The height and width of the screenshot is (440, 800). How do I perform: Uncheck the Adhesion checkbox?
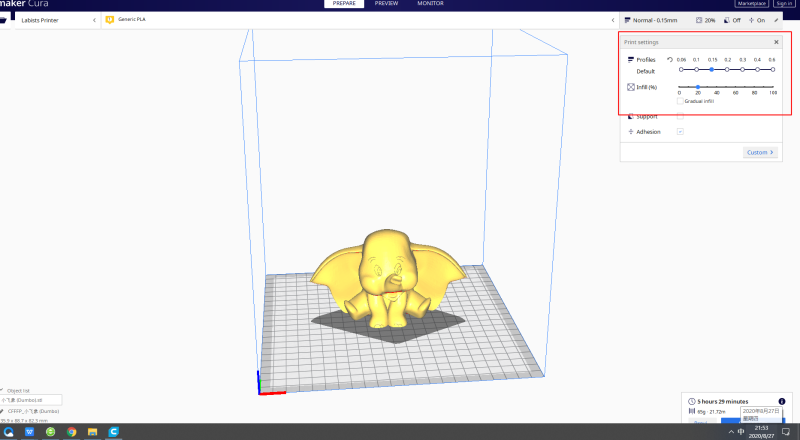[680, 132]
